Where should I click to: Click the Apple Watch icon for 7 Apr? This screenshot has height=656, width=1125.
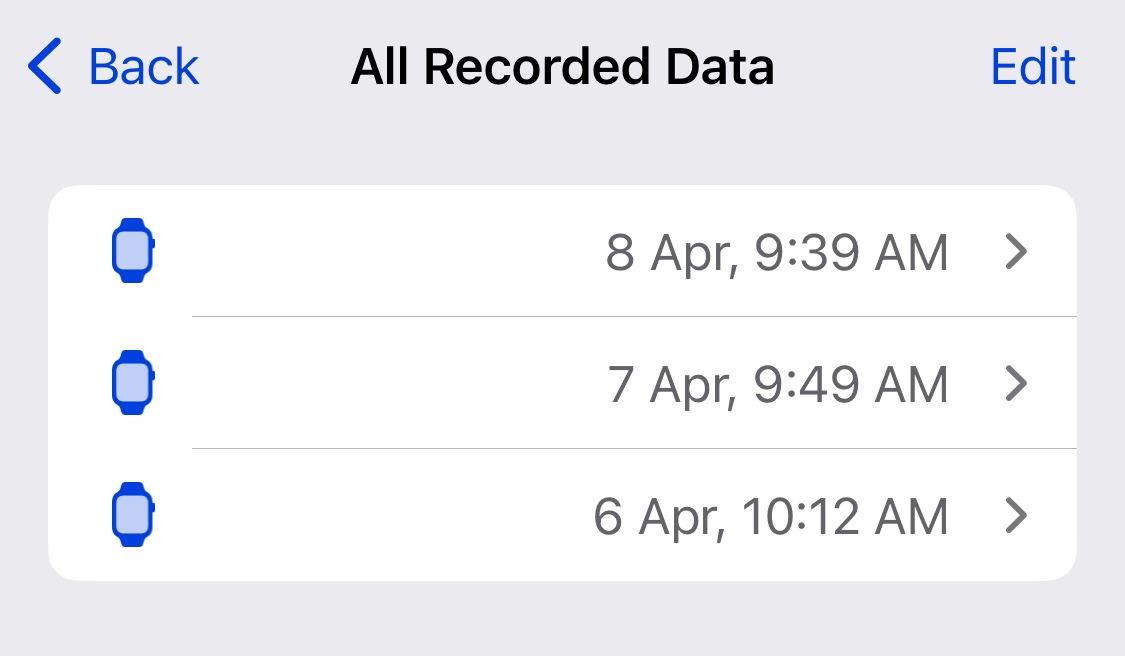point(132,383)
